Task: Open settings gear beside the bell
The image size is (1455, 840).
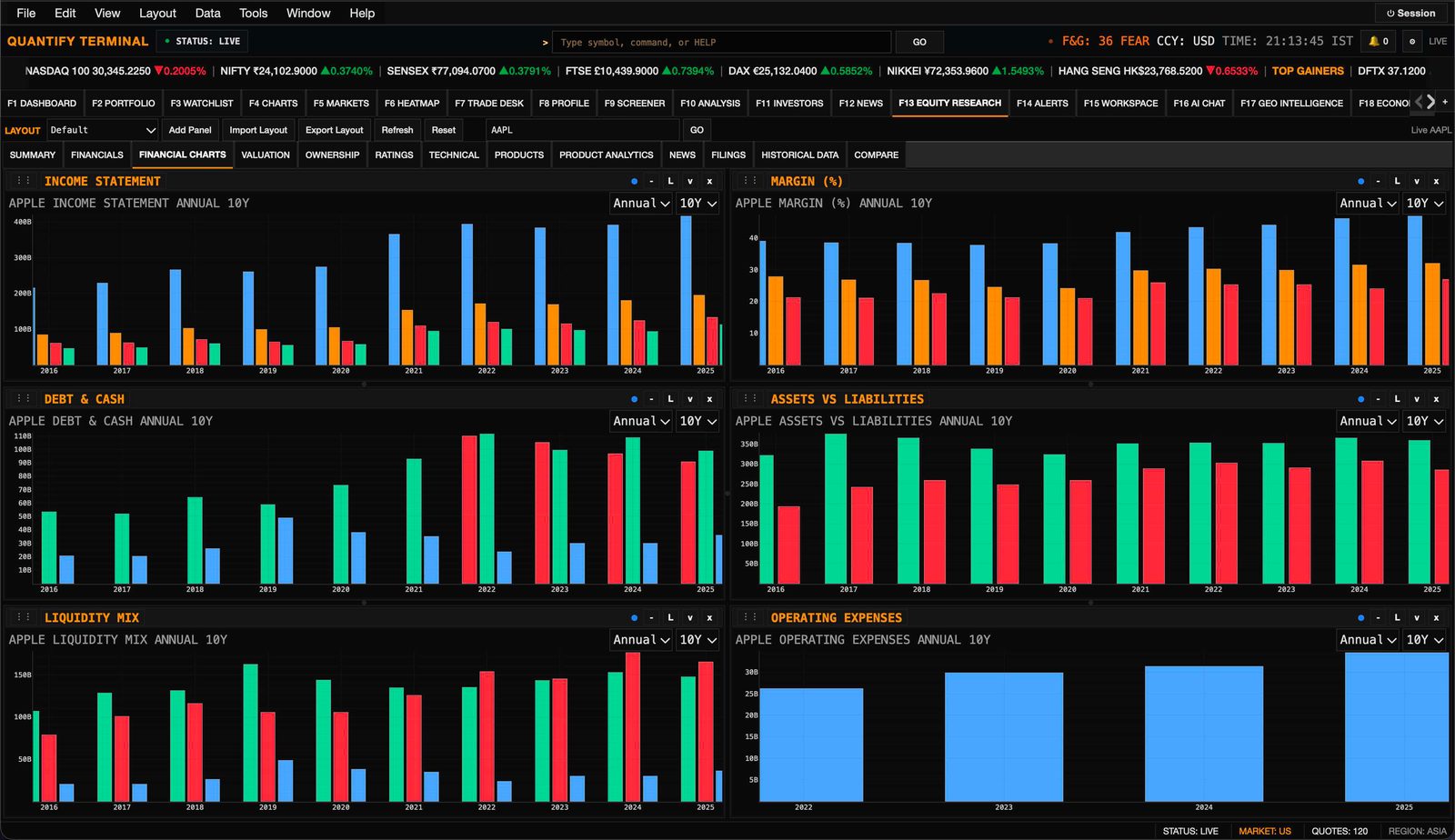Action: 1412,41
